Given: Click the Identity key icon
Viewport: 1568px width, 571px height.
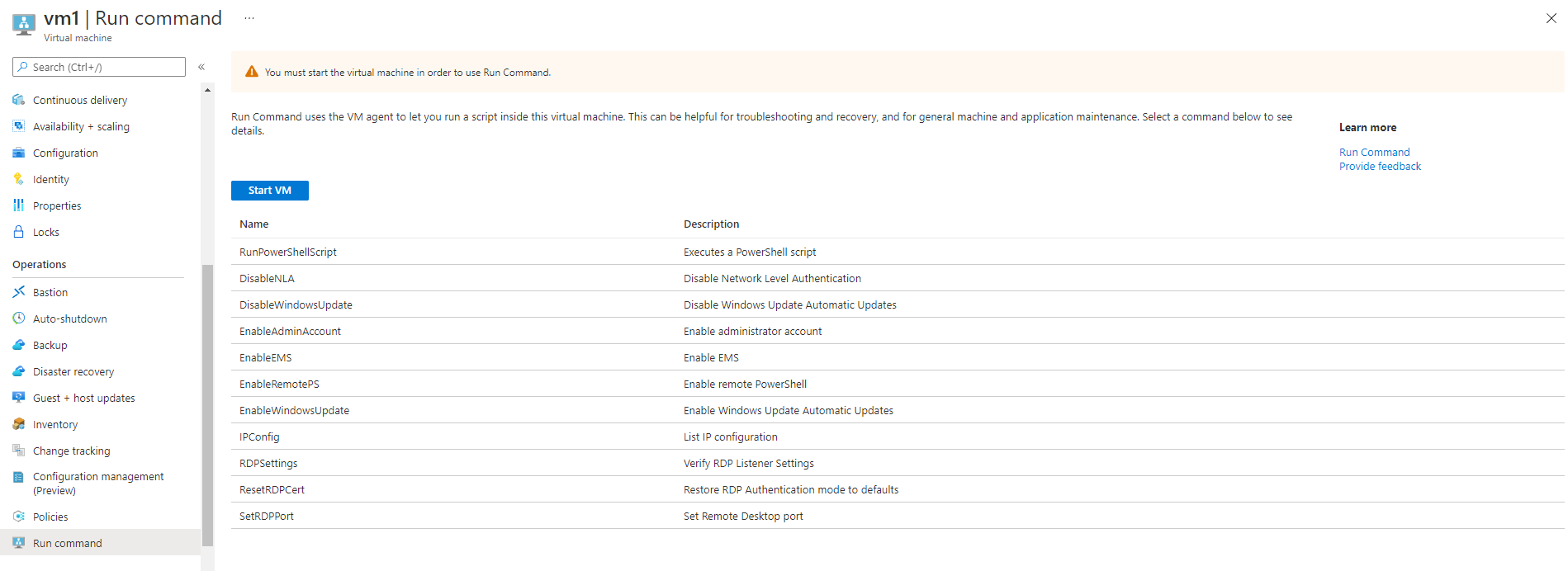Looking at the screenshot, I should (19, 179).
